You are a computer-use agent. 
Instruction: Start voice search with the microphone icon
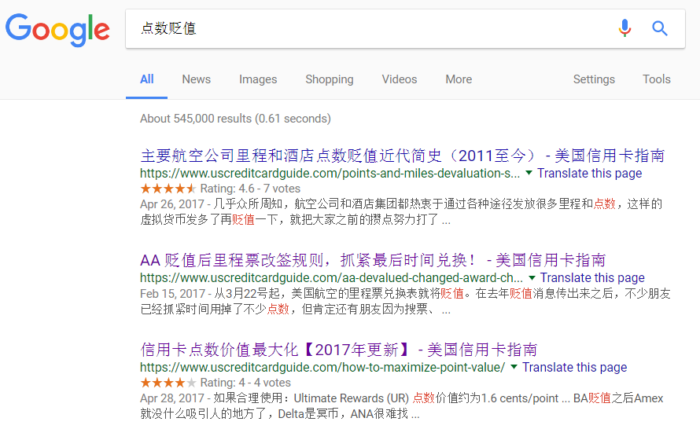click(625, 28)
